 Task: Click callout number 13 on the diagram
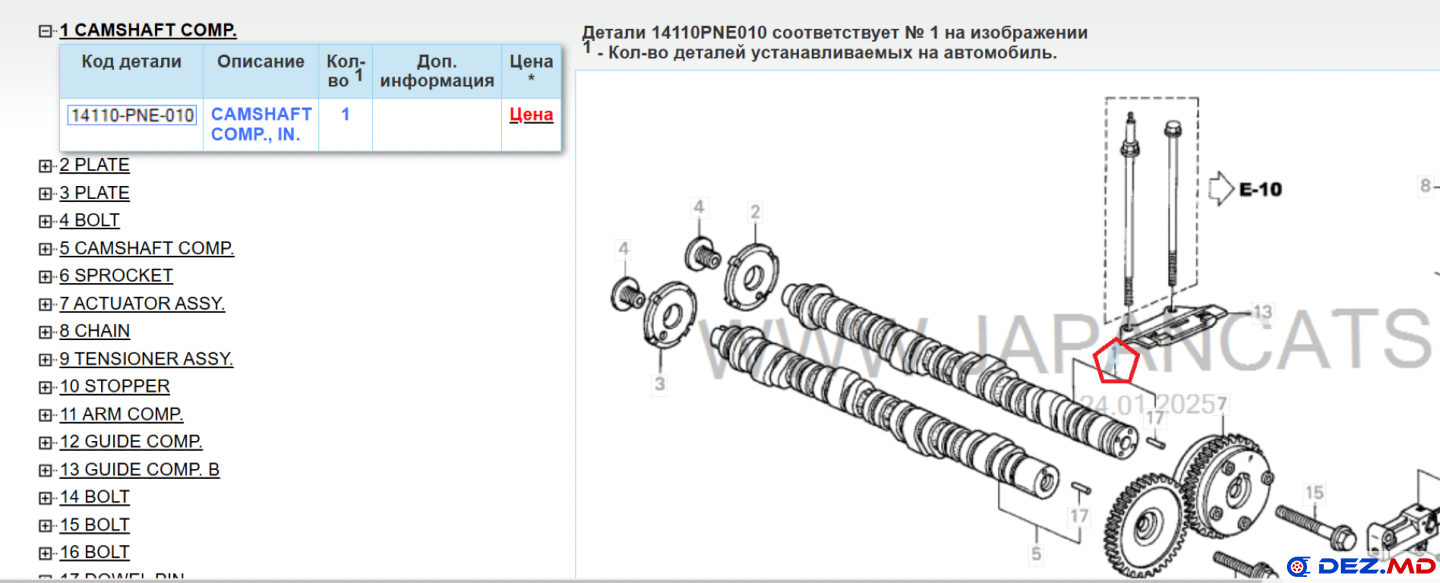(x=1263, y=313)
